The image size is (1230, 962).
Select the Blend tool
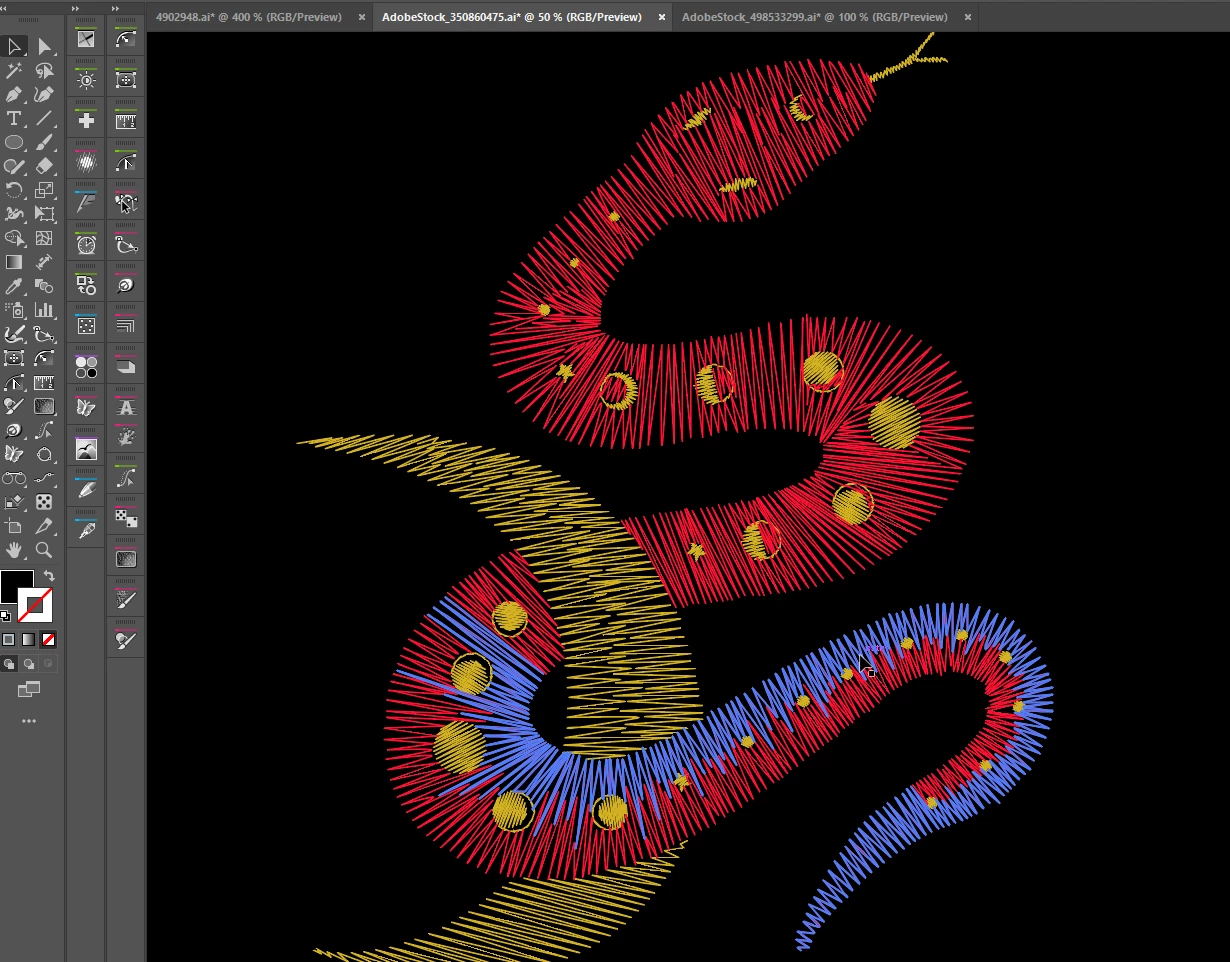(44, 286)
